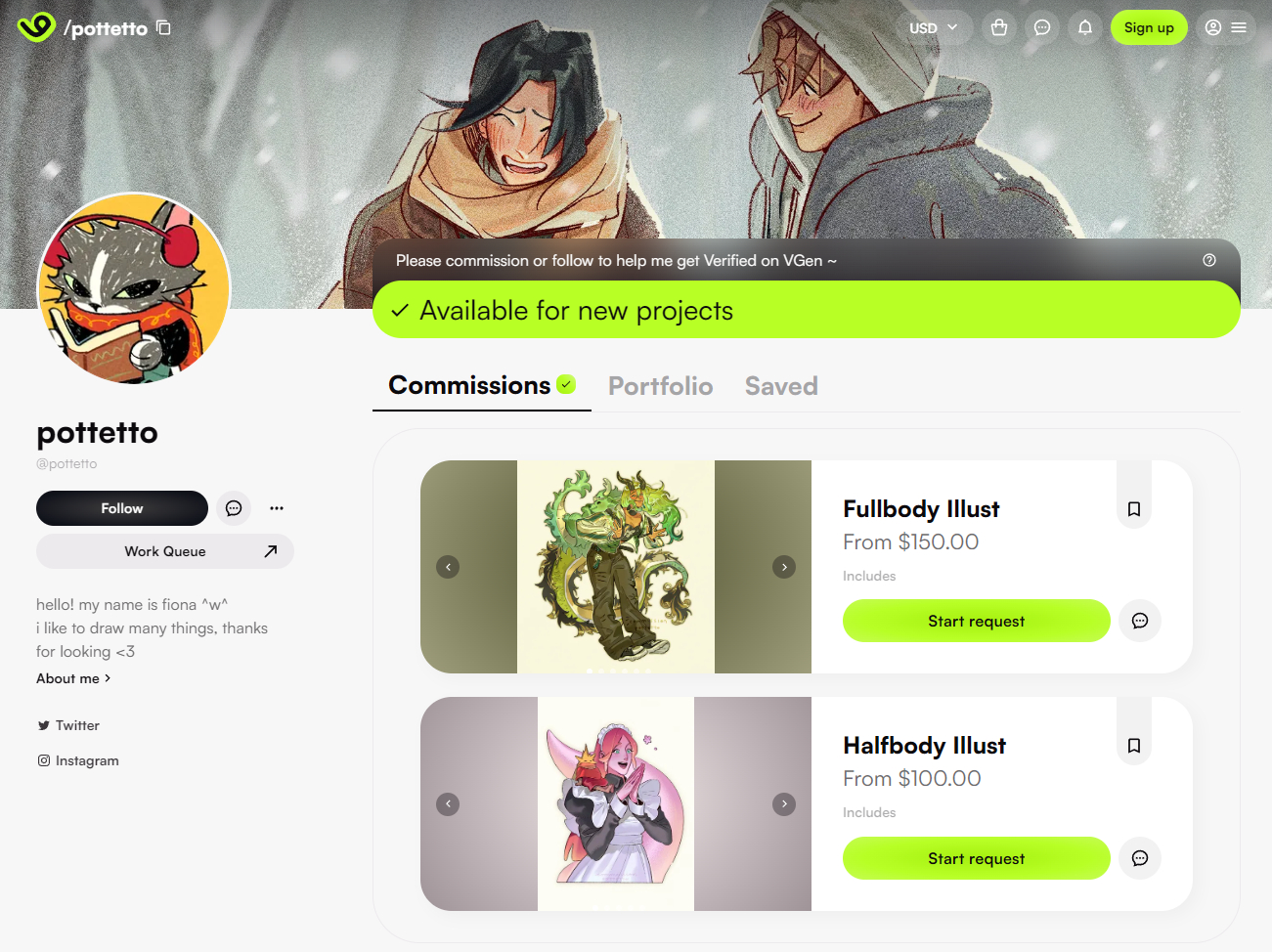Bookmark the Halfbody Illust commission
Screen dimensions: 1272x952
tap(1134, 746)
